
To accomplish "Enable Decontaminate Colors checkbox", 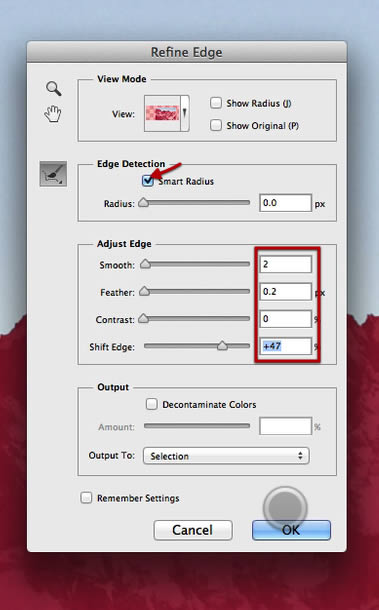I will [x=151, y=404].
